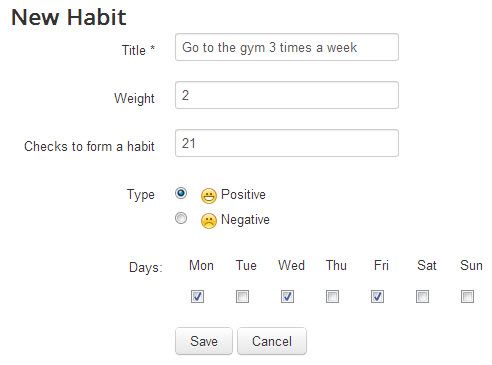The height and width of the screenshot is (365, 492).
Task: Save the new habit
Action: point(204,341)
